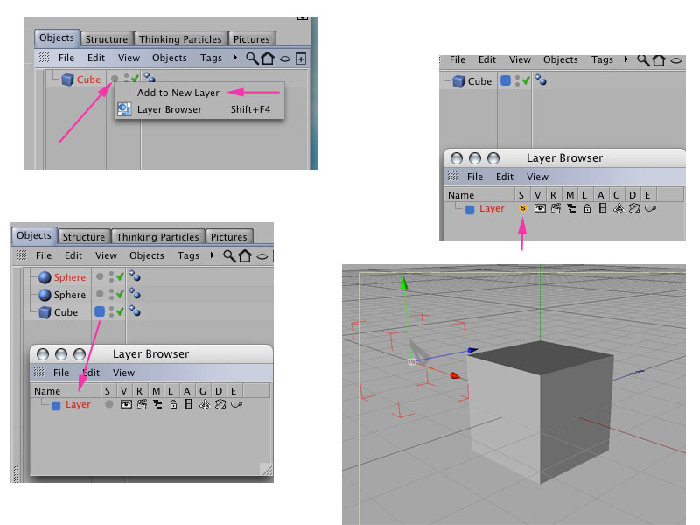700x525 pixels.
Task: Choose Layer Browser Shift+F4 menu entry
Action: pos(199,109)
